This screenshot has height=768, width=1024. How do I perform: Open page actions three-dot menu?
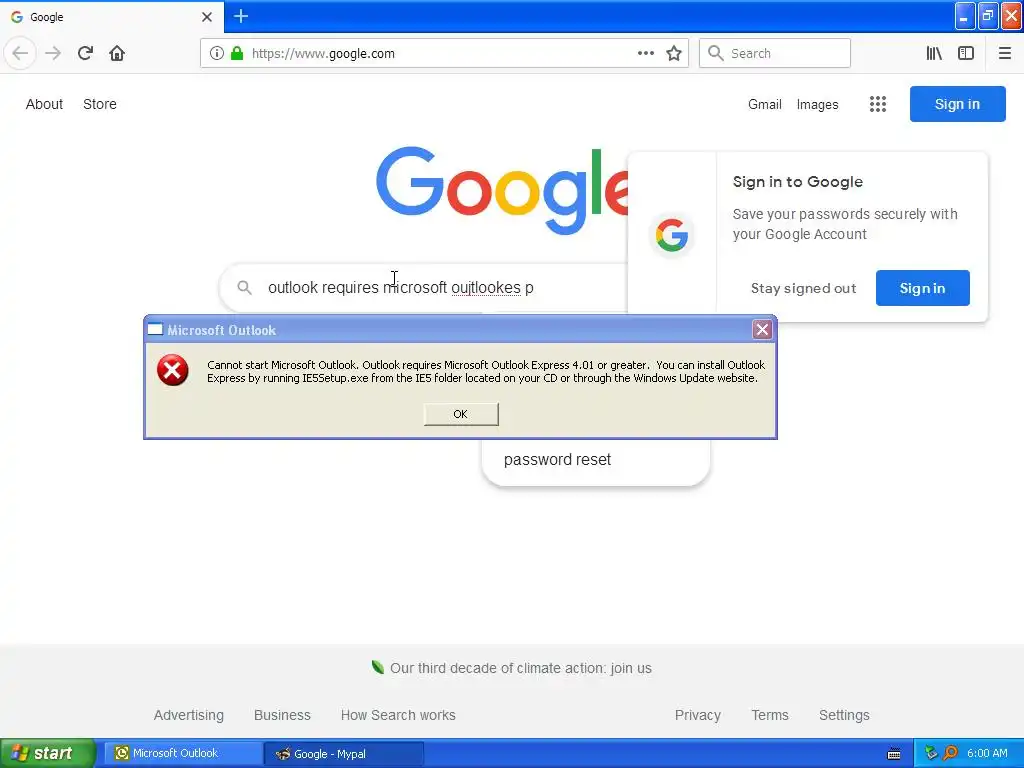[x=645, y=53]
